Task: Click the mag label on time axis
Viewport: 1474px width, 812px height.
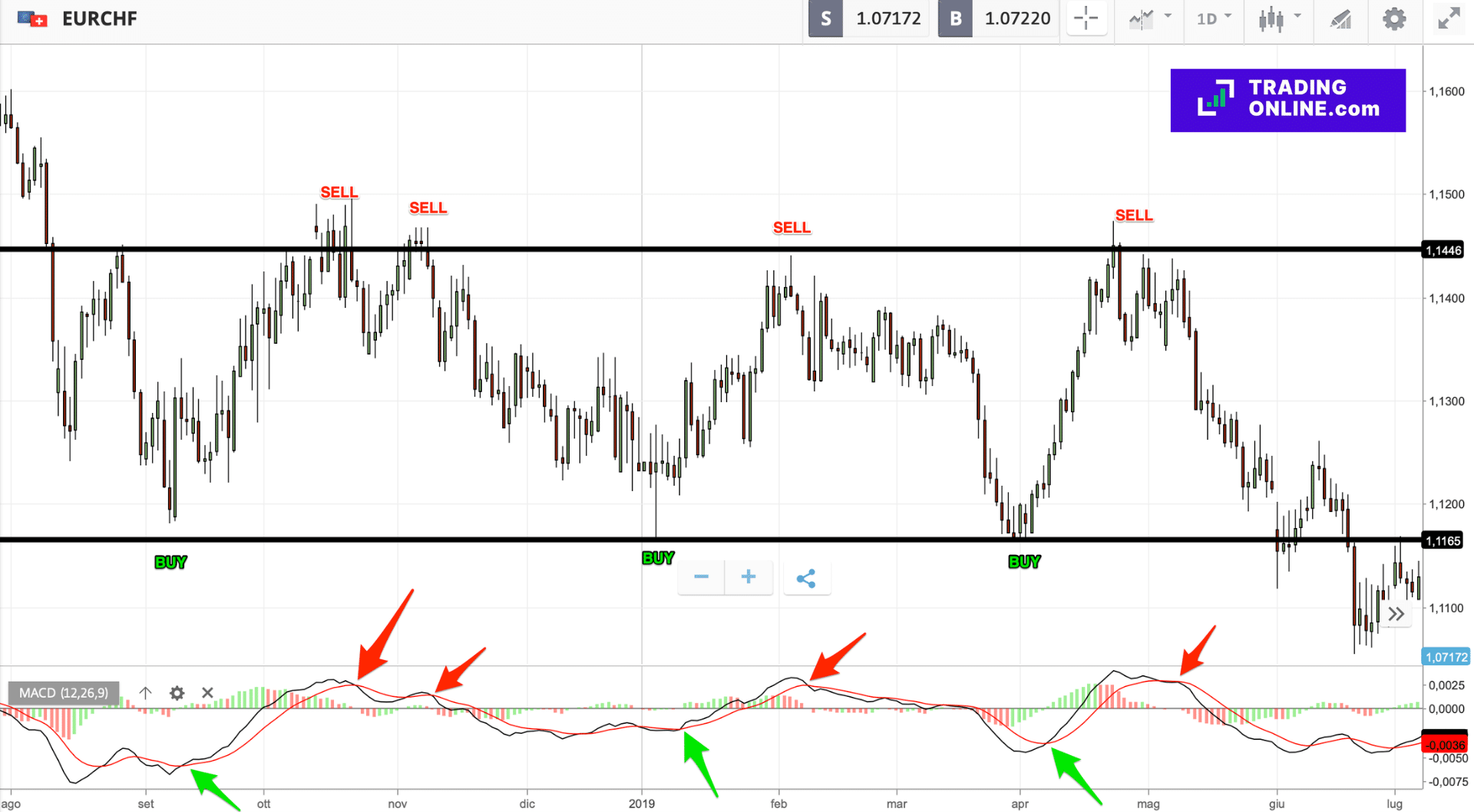Action: point(1148,804)
